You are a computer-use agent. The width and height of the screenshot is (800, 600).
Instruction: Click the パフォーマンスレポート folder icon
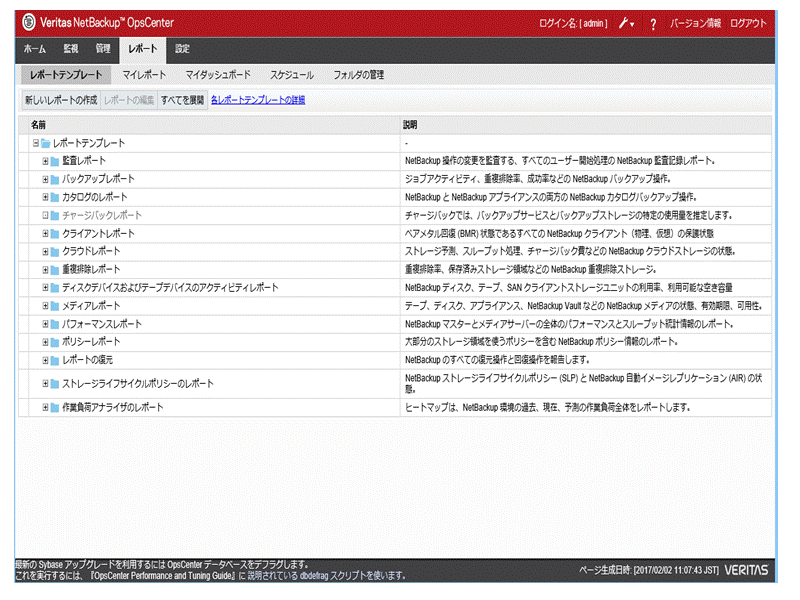(x=55, y=324)
